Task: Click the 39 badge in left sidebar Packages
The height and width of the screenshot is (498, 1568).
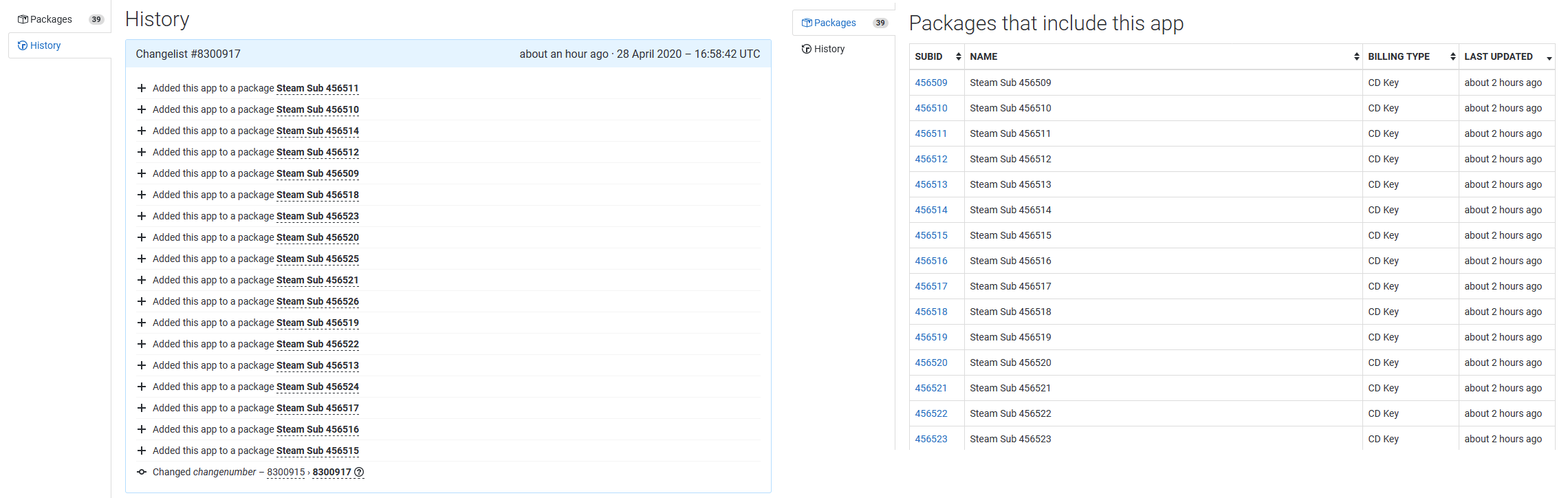Action: pos(96,19)
